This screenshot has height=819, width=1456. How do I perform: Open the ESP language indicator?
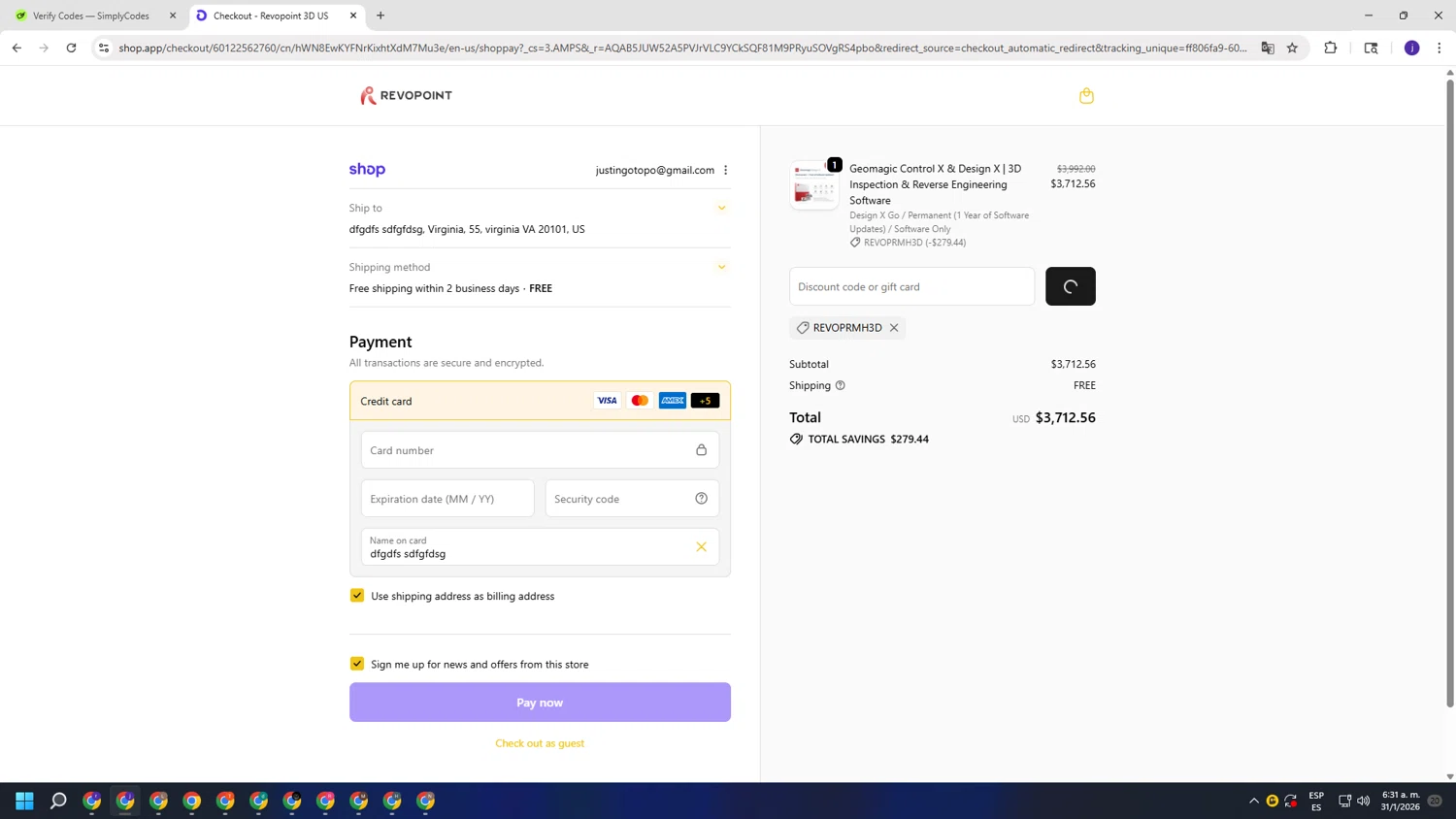tap(1316, 801)
